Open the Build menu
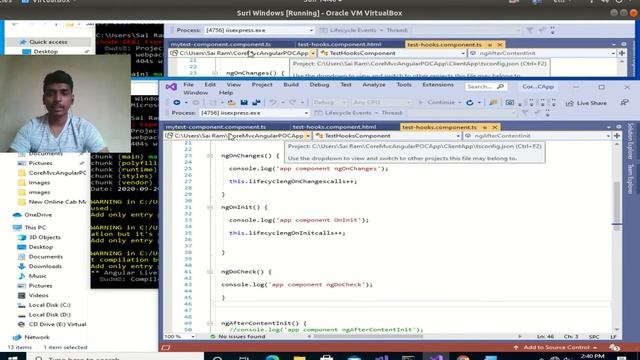This screenshot has height=360, width=640. click(291, 84)
